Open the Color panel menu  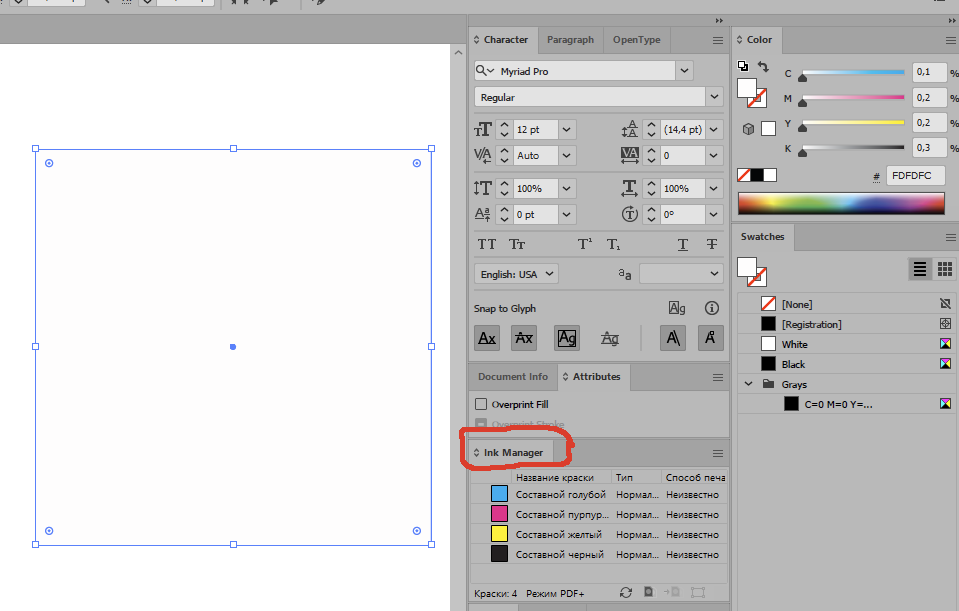click(951, 40)
